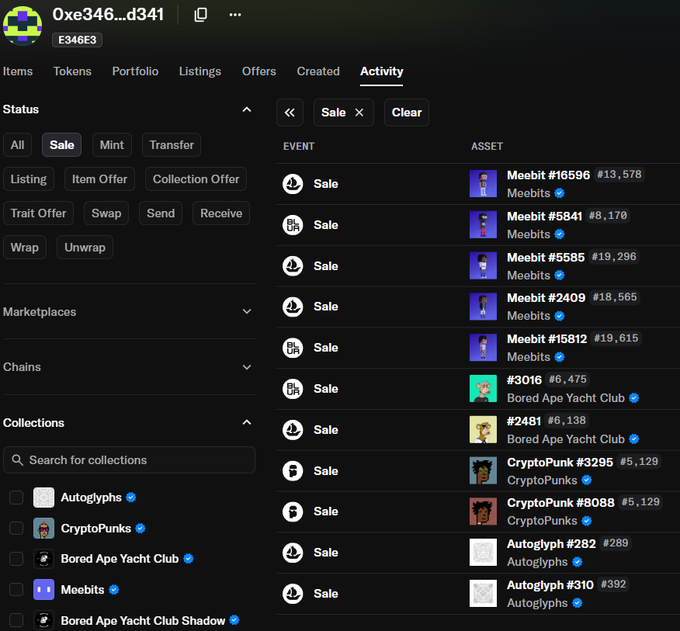680x631 pixels.
Task: Click verified badge next to sidebar CryptoPunks
Action: click(140, 529)
